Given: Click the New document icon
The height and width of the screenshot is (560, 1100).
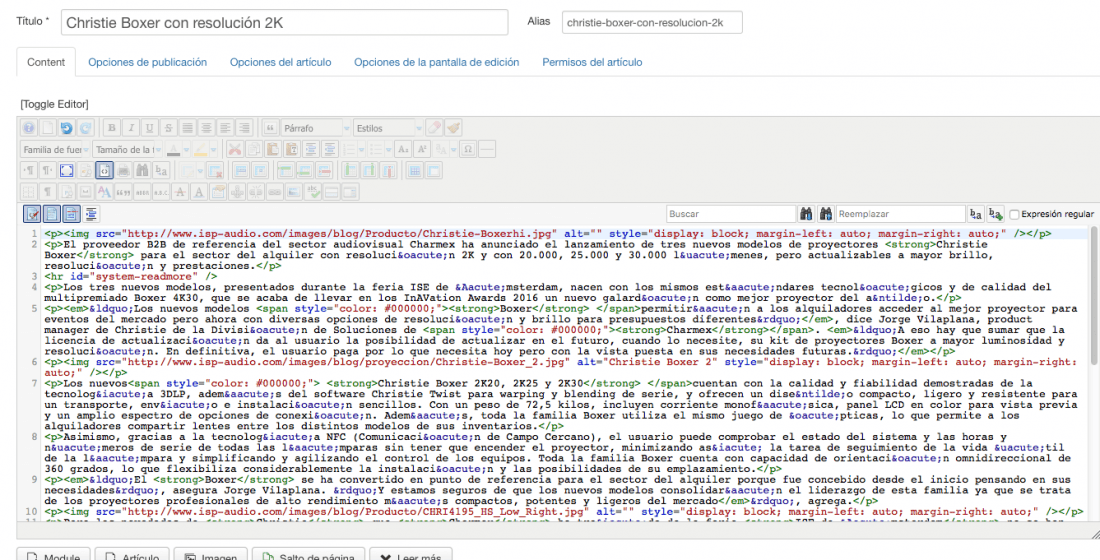Looking at the screenshot, I should tap(48, 128).
